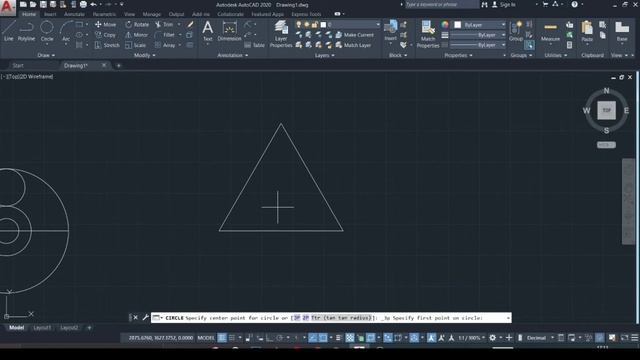This screenshot has width=640, height=360.
Task: Expand the Layers panel
Action: tap(324, 55)
